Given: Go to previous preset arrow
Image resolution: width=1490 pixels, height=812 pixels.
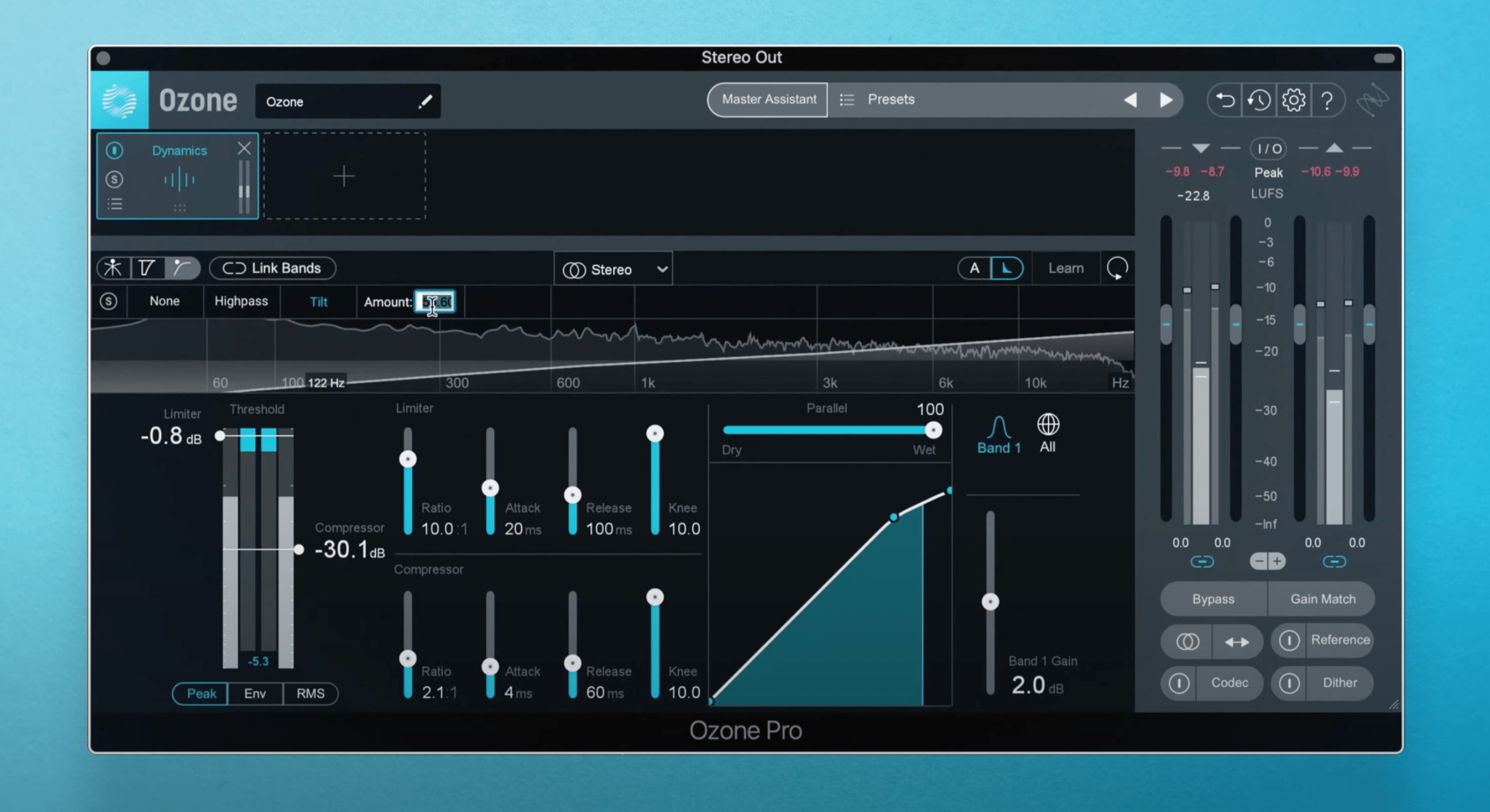Looking at the screenshot, I should click(1130, 100).
